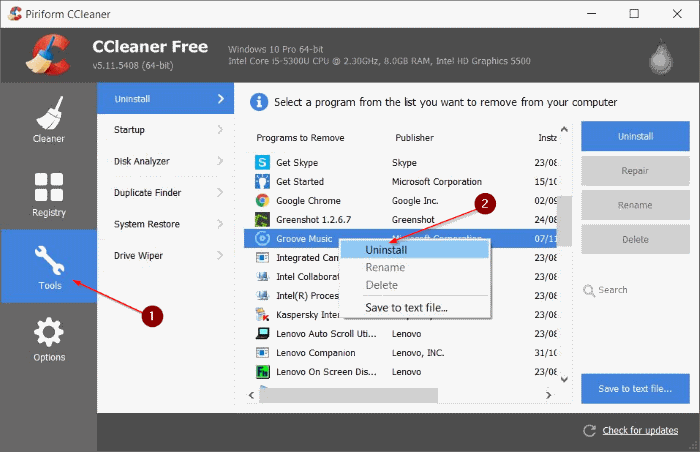Click the Integrated Camera icon
The image size is (700, 452).
pyautogui.click(x=262, y=257)
